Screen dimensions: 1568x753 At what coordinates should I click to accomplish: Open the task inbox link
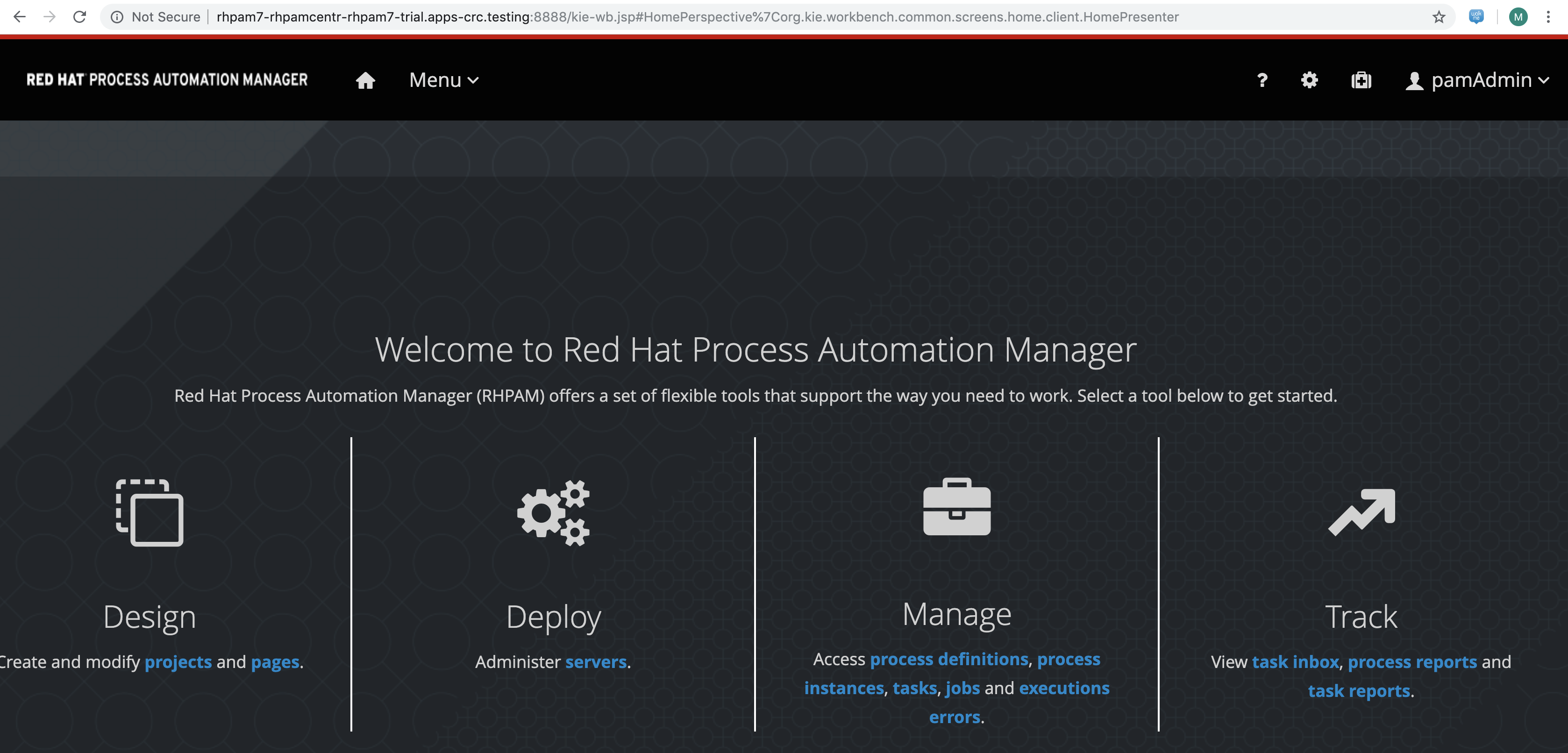(x=1295, y=662)
